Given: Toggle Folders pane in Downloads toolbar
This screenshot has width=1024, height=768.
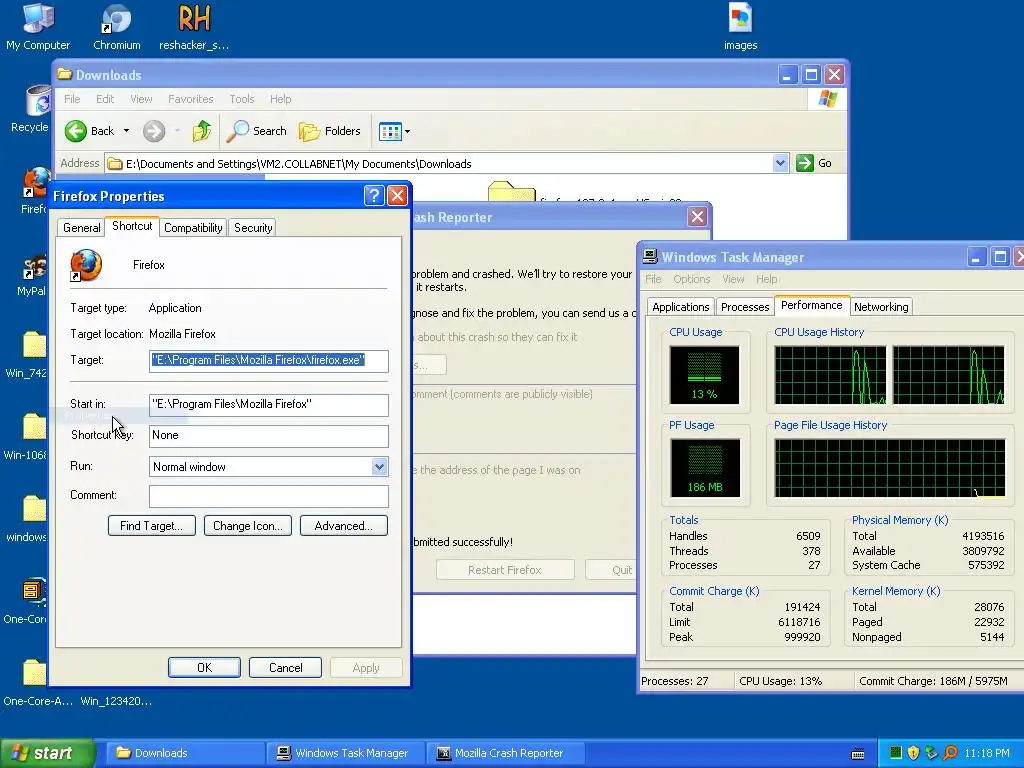Looking at the screenshot, I should point(330,131).
